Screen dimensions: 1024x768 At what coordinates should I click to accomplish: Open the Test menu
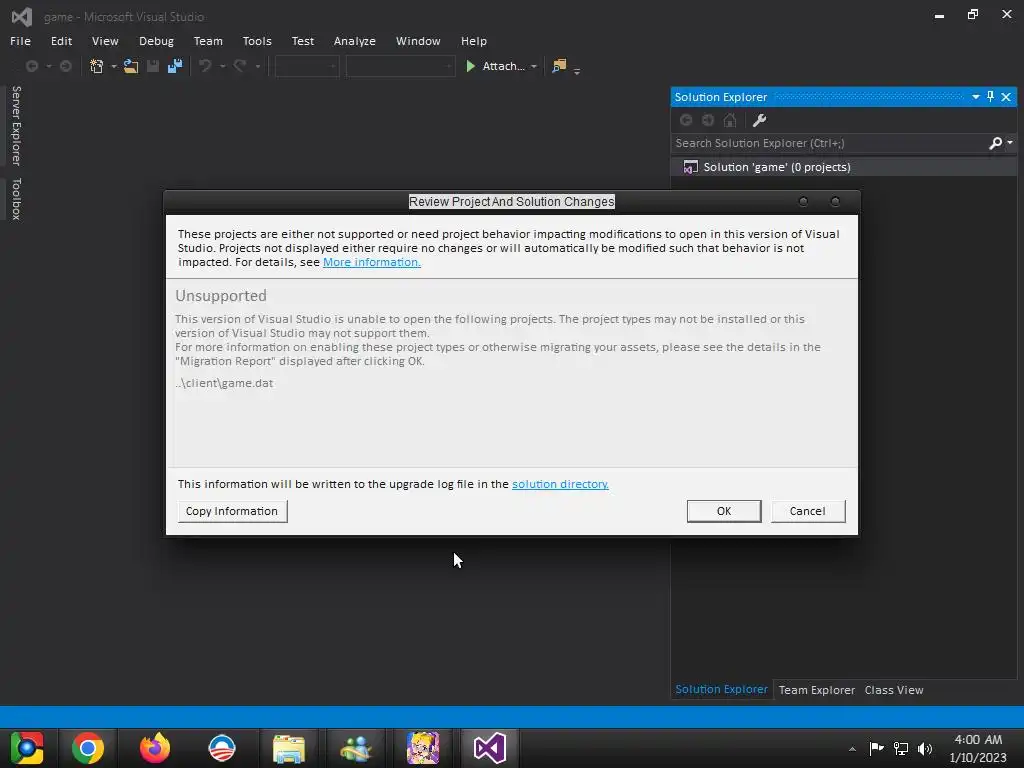point(302,40)
